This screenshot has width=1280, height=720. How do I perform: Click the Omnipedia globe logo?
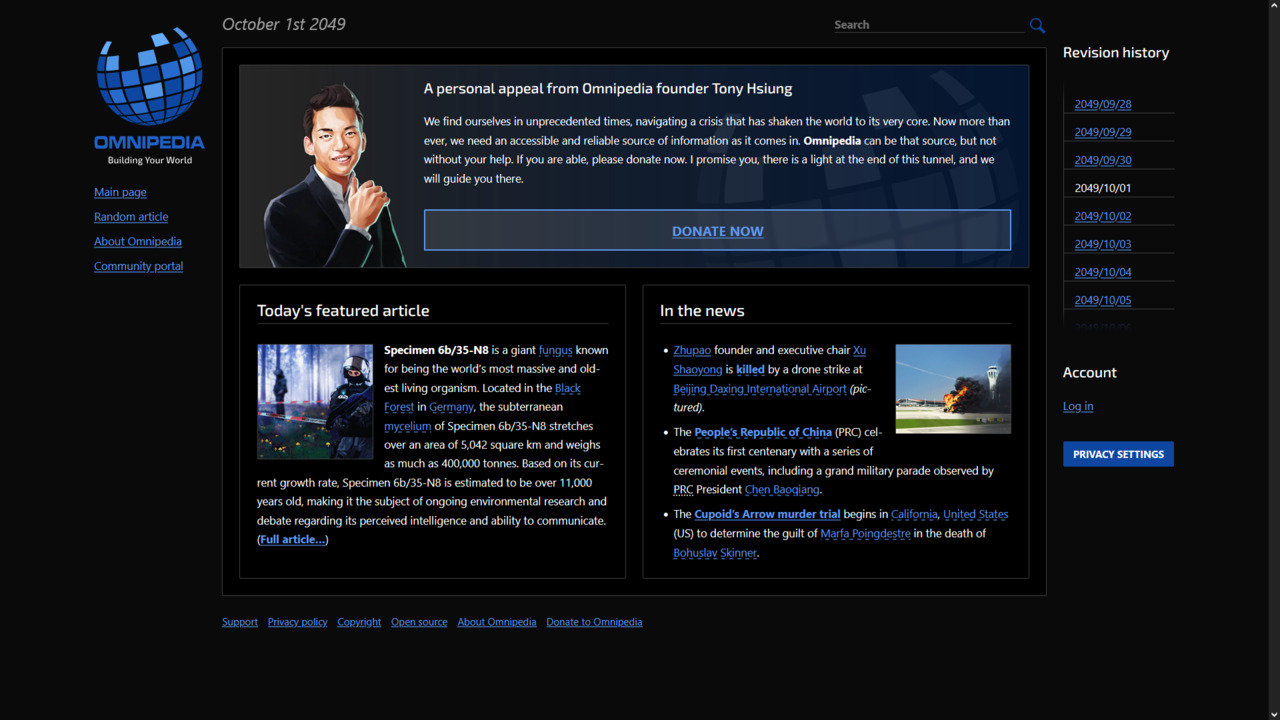click(x=149, y=77)
